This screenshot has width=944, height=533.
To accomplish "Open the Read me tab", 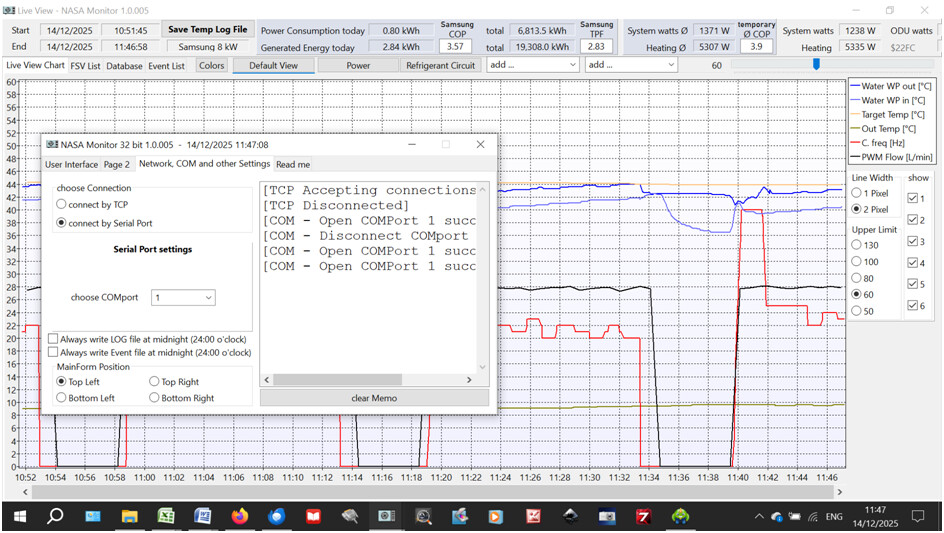I will click(293, 164).
